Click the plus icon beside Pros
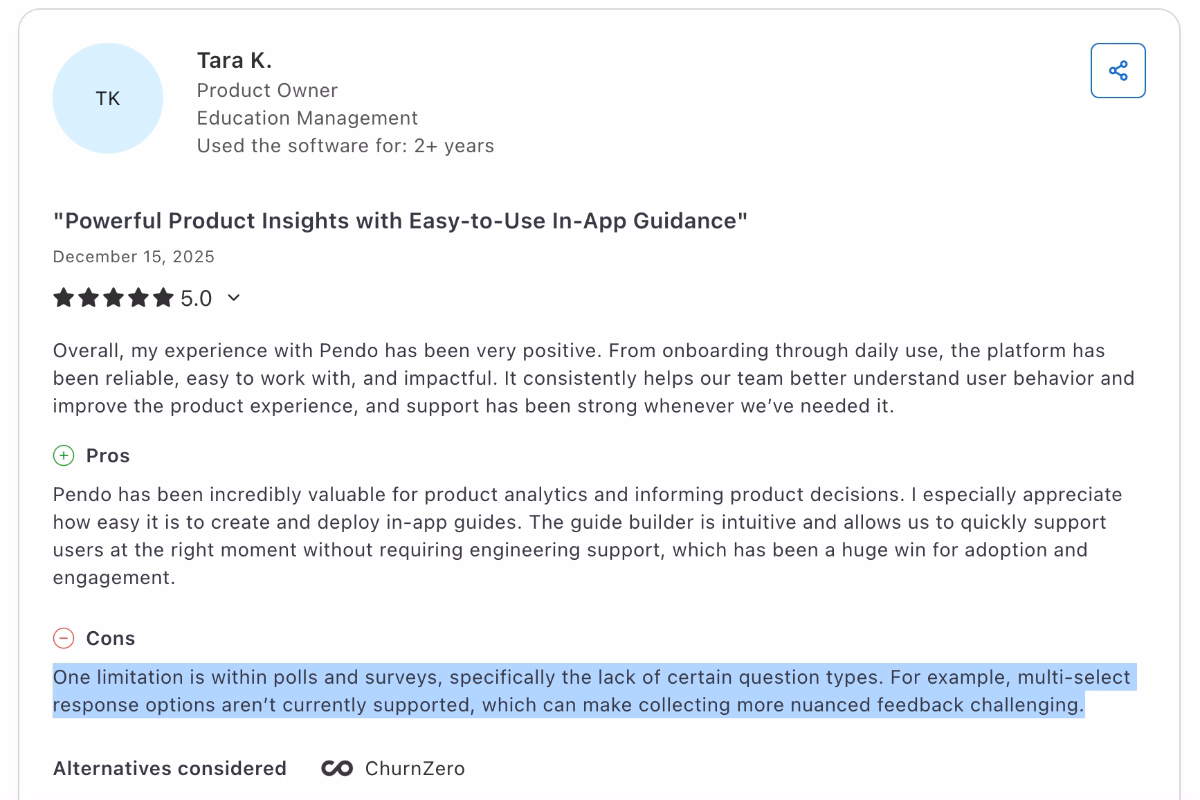 tap(64, 455)
